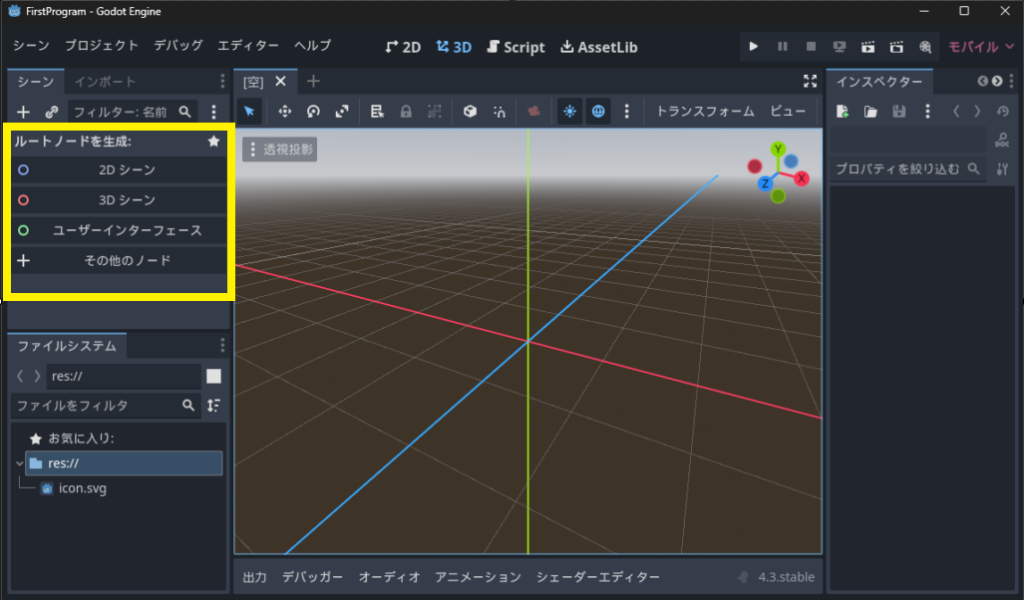The image size is (1024, 600).
Task: Open the トランスフォーム menu
Action: pyautogui.click(x=705, y=111)
